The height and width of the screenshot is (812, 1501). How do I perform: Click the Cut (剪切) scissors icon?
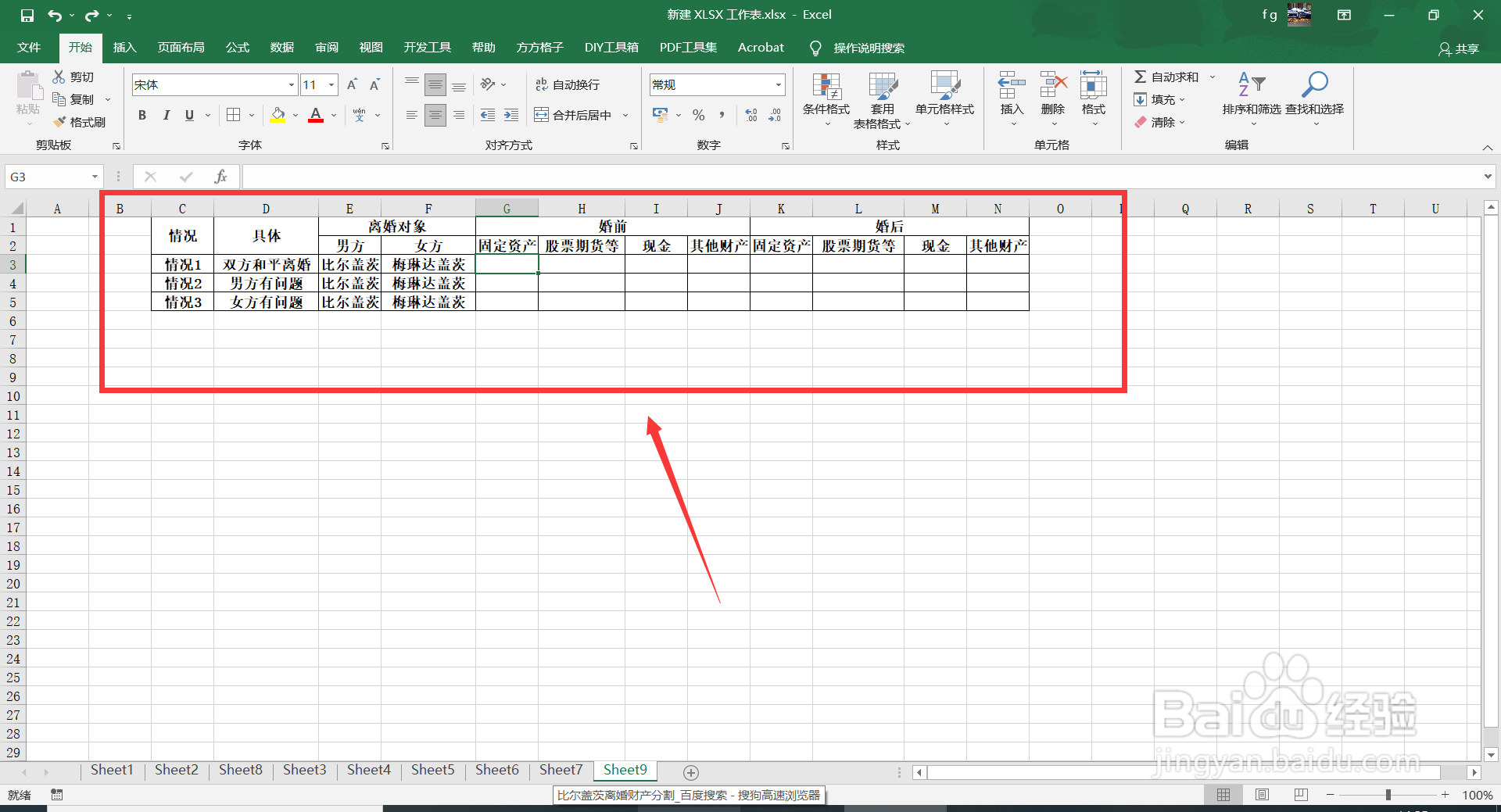(59, 77)
